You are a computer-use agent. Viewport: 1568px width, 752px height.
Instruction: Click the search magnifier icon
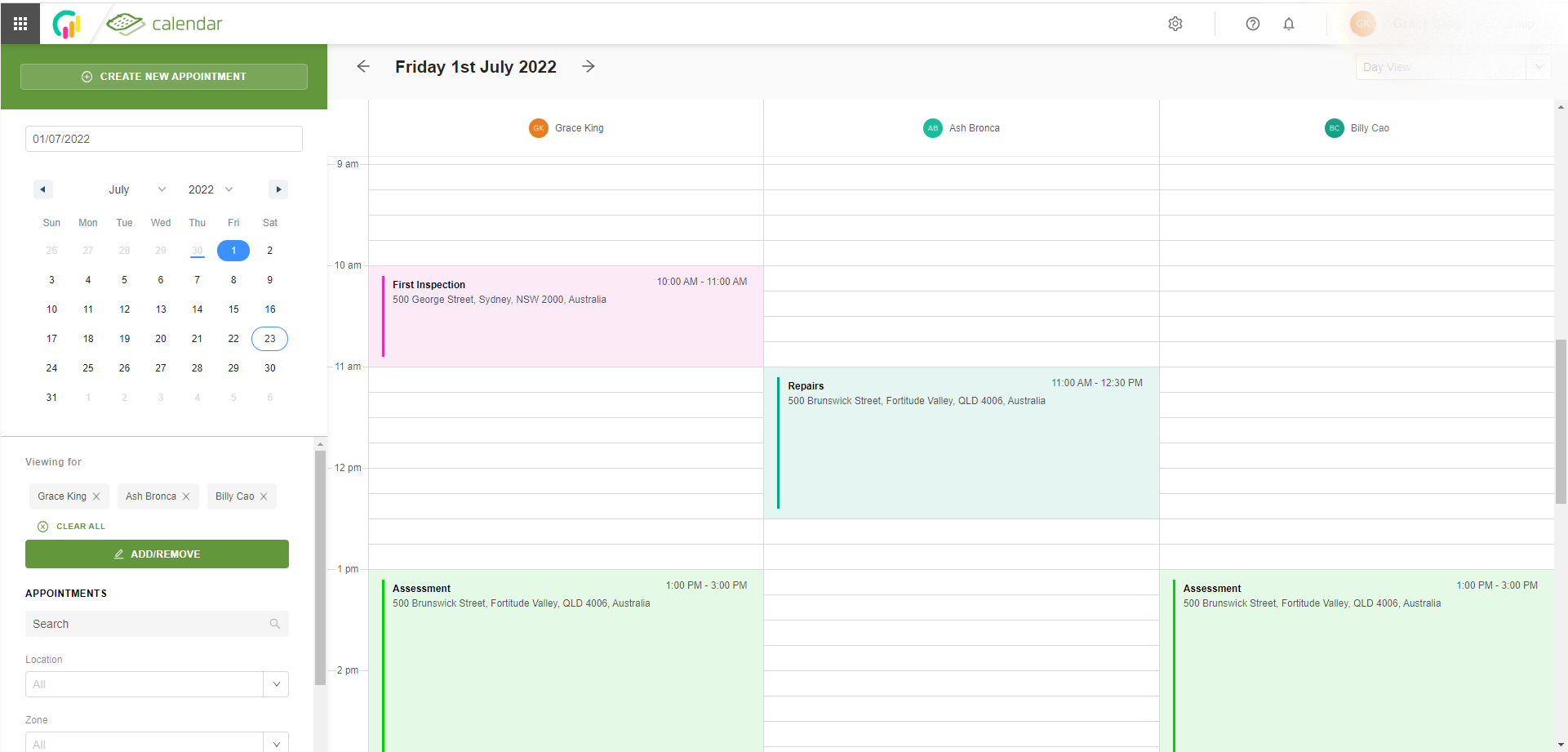coord(275,624)
